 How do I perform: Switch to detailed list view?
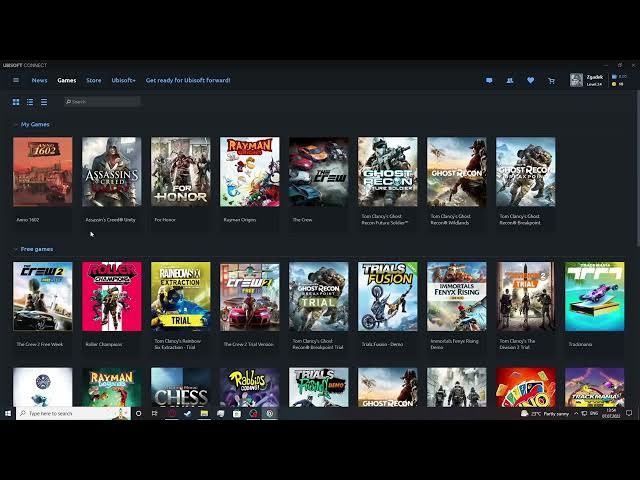pos(30,102)
